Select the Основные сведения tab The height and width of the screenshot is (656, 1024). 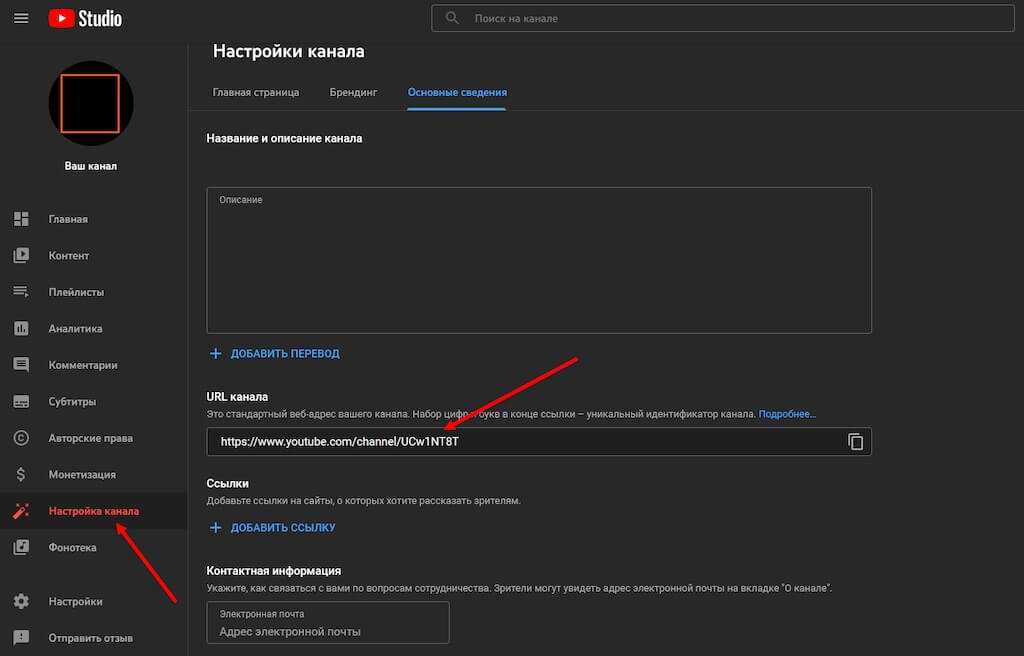click(457, 92)
